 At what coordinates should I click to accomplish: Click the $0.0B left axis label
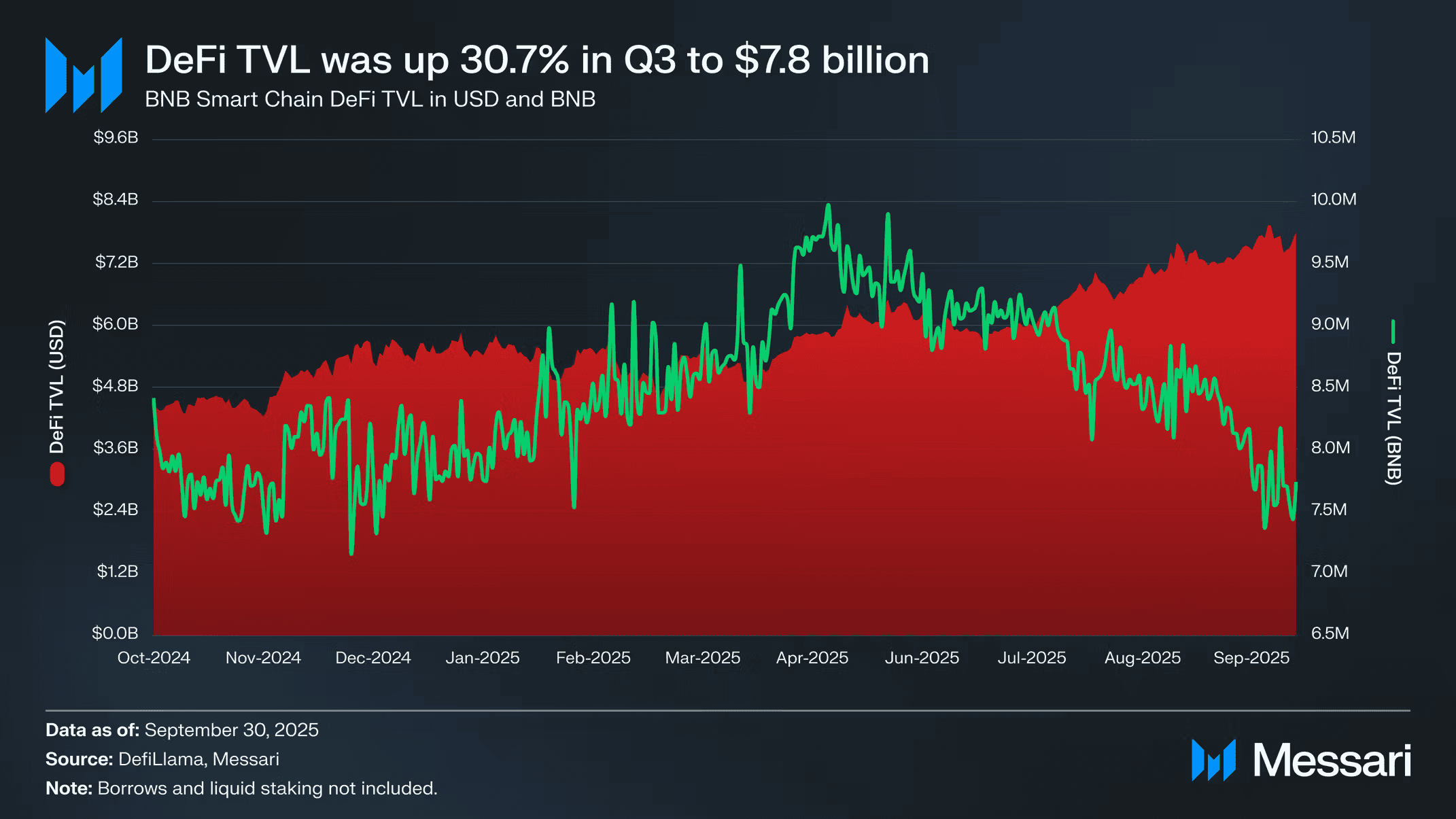115,633
